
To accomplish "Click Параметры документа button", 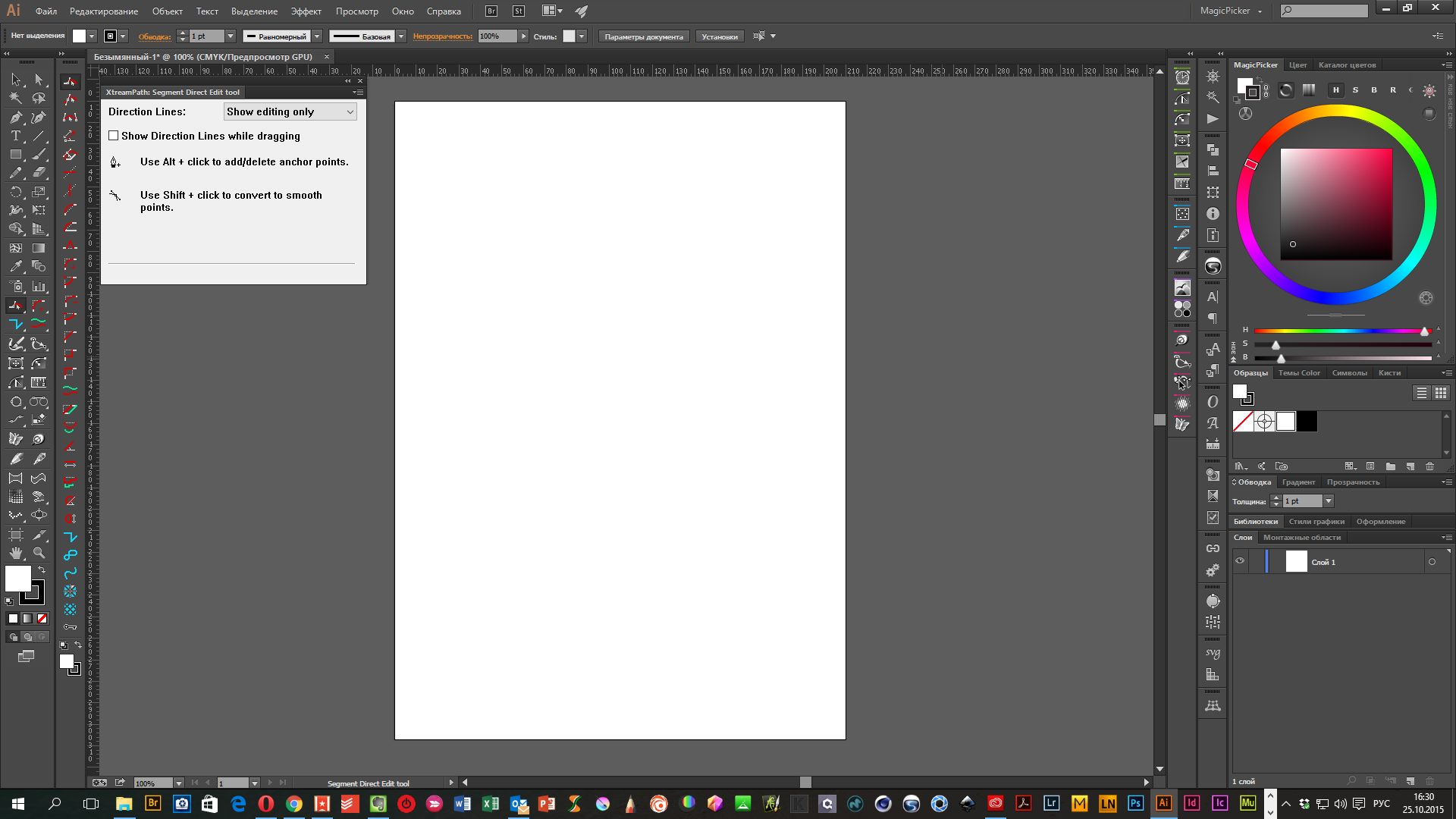I will click(644, 36).
